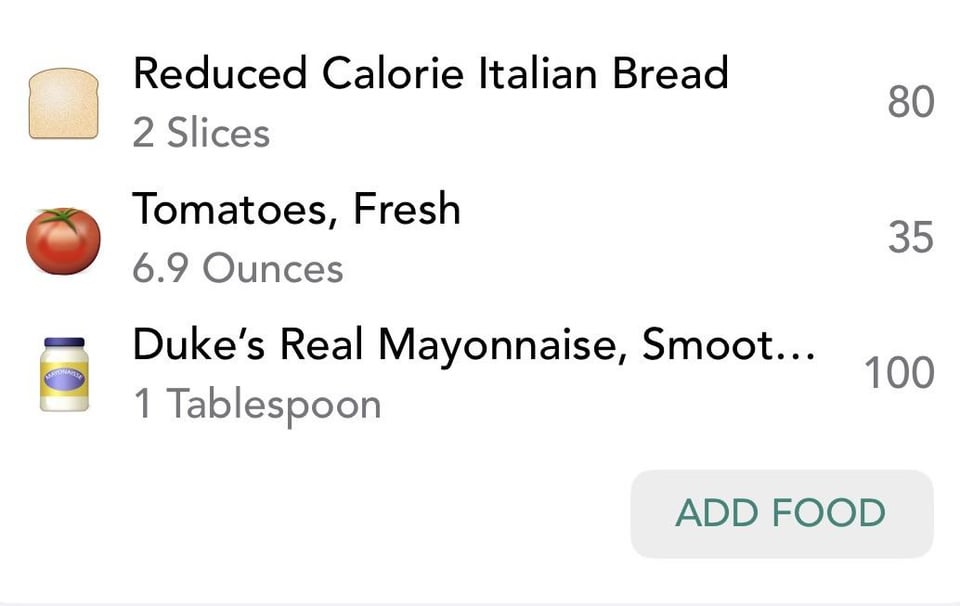Tap the 100 calorie value
Screen dimensions: 960x606
[899, 373]
